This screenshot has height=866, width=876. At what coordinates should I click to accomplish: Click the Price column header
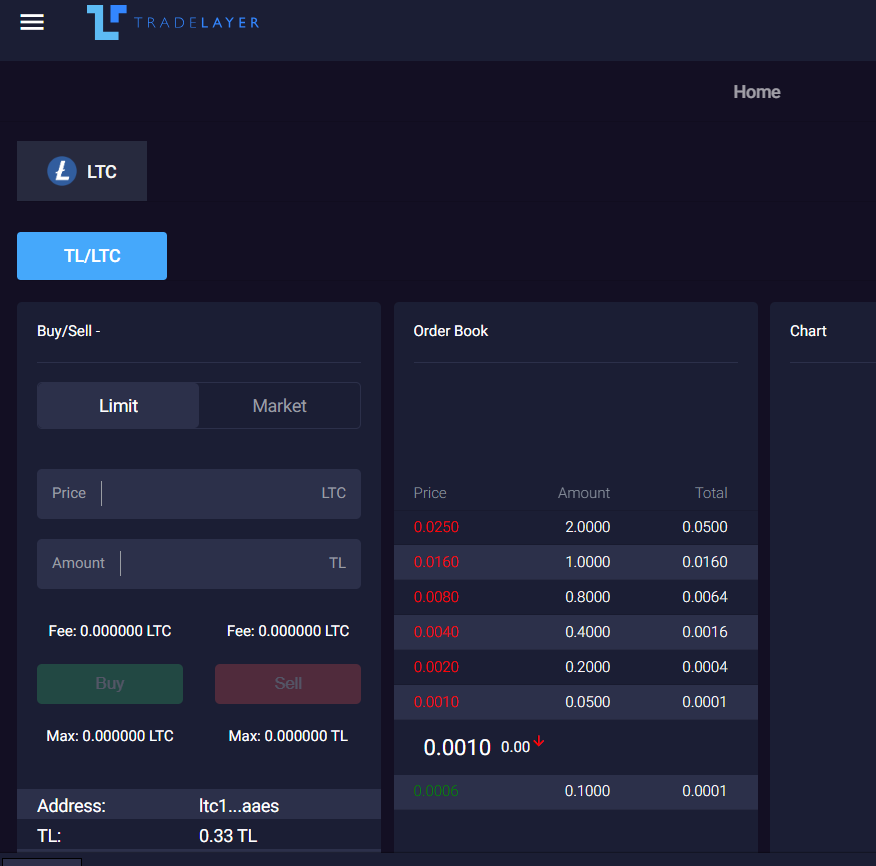pos(430,493)
